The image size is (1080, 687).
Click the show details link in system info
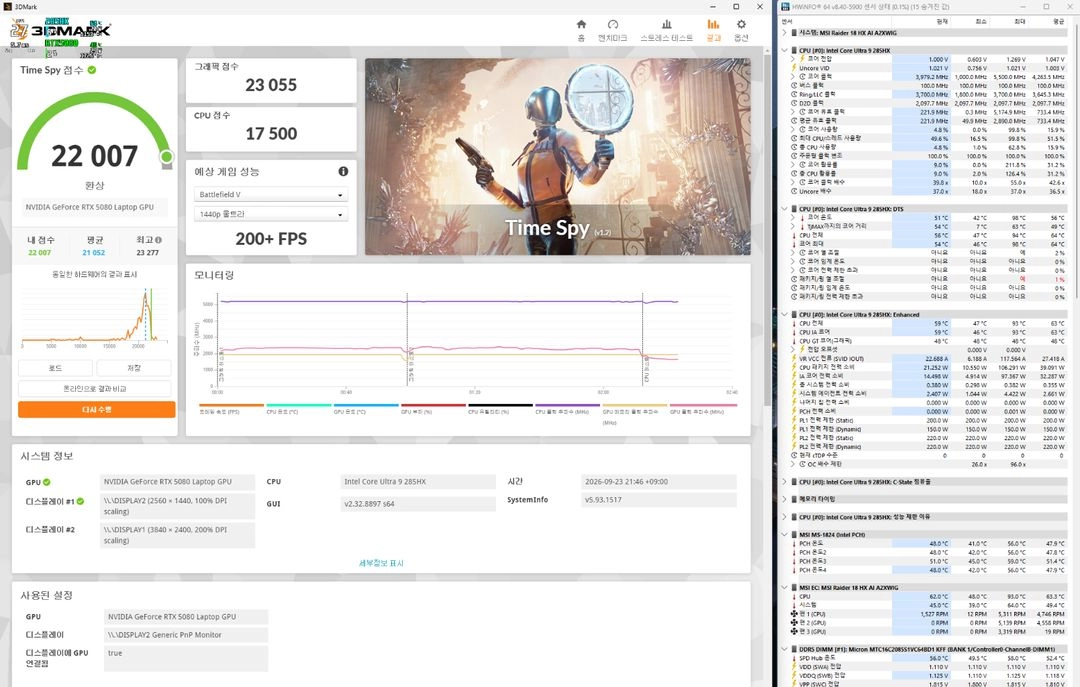[x=381, y=563]
